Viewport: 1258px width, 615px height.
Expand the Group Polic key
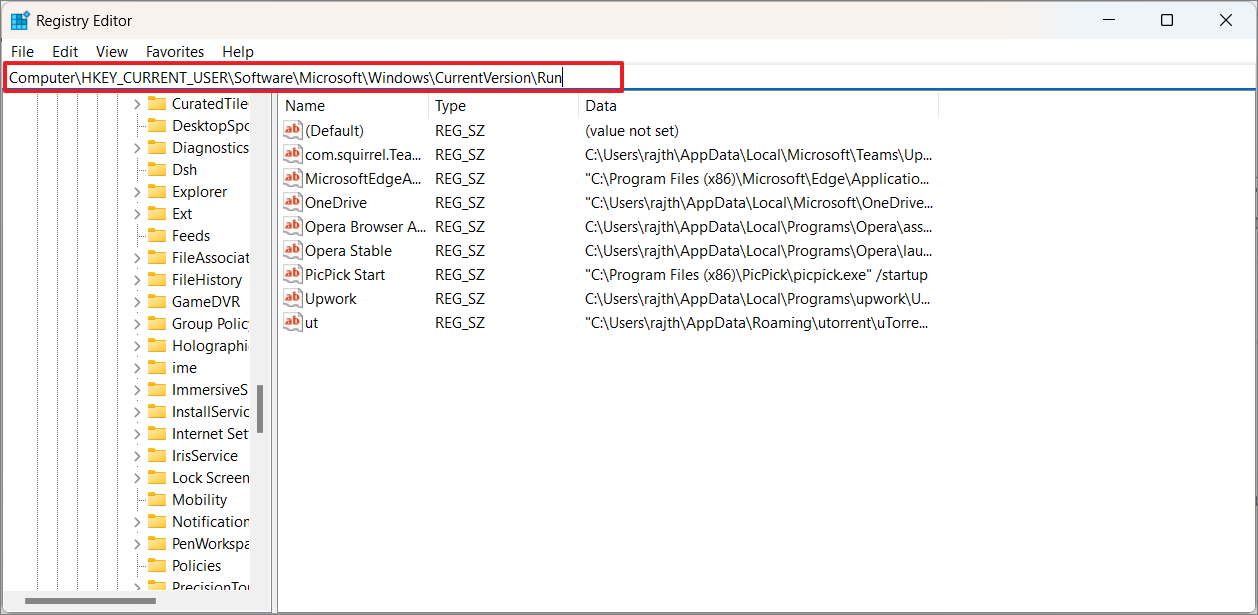pos(137,324)
